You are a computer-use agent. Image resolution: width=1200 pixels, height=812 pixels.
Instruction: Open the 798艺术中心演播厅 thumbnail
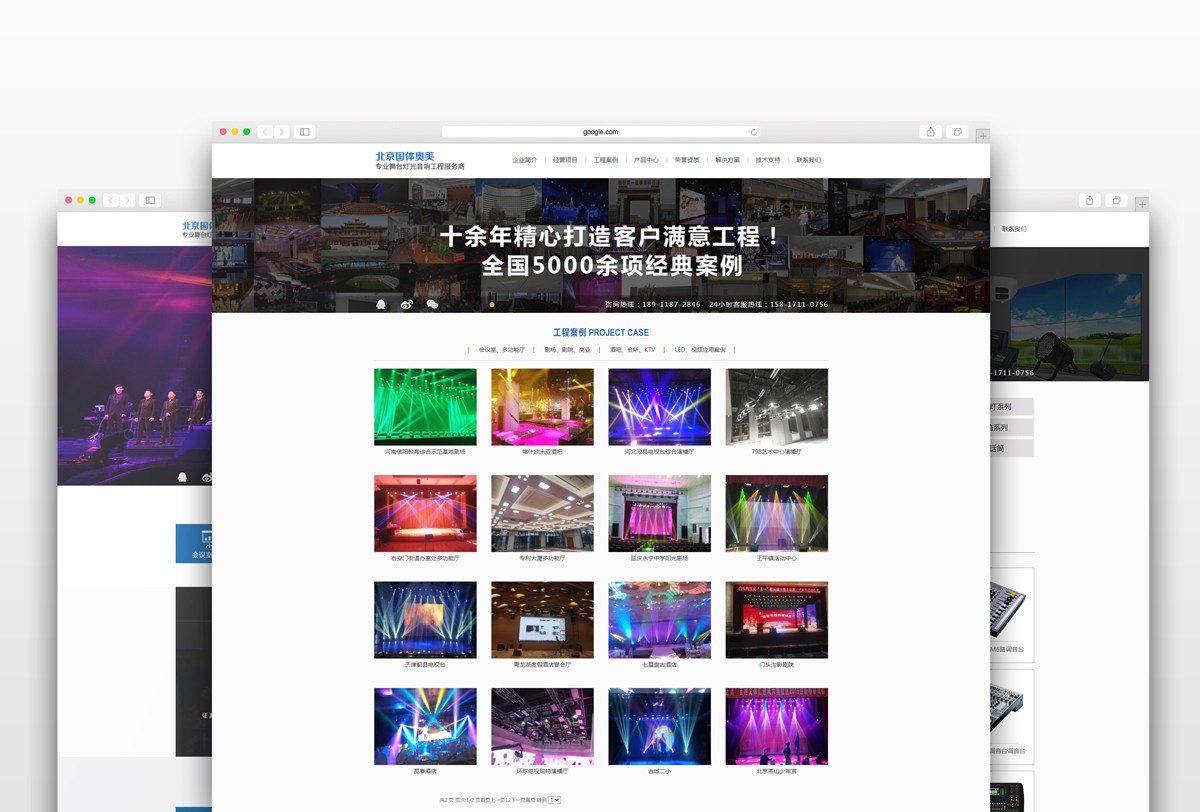tap(776, 407)
